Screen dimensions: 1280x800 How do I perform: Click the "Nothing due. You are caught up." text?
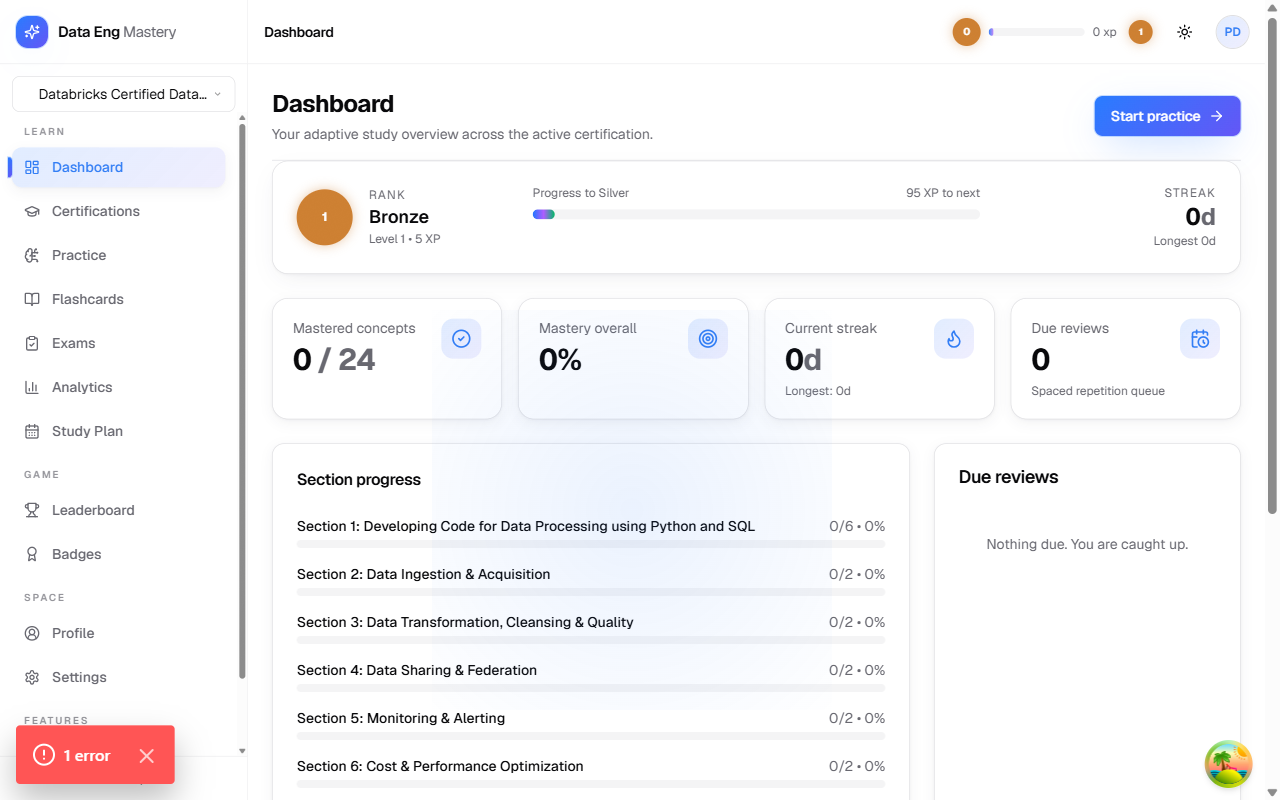pyautogui.click(x=1087, y=544)
